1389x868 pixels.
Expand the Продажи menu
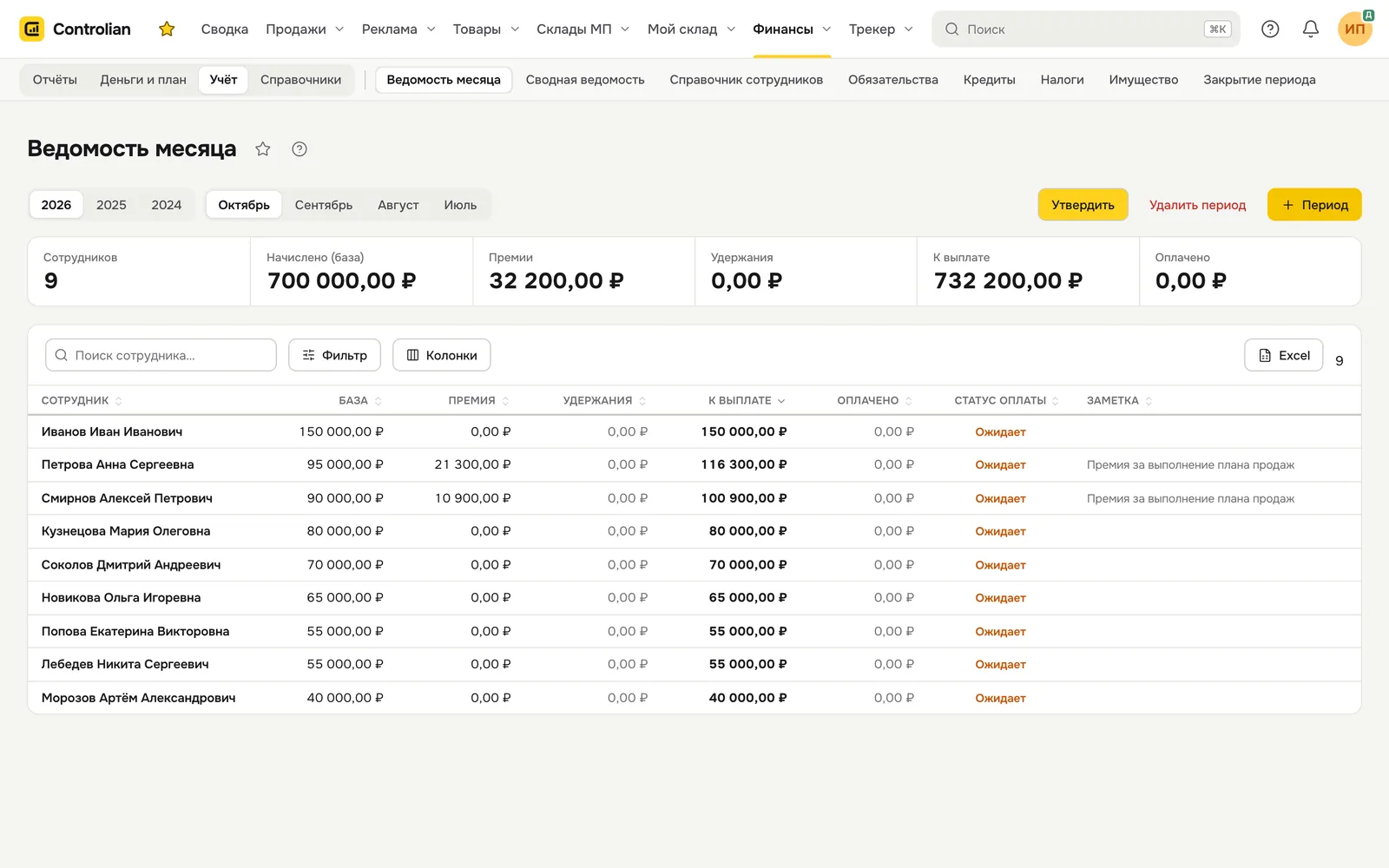(305, 29)
